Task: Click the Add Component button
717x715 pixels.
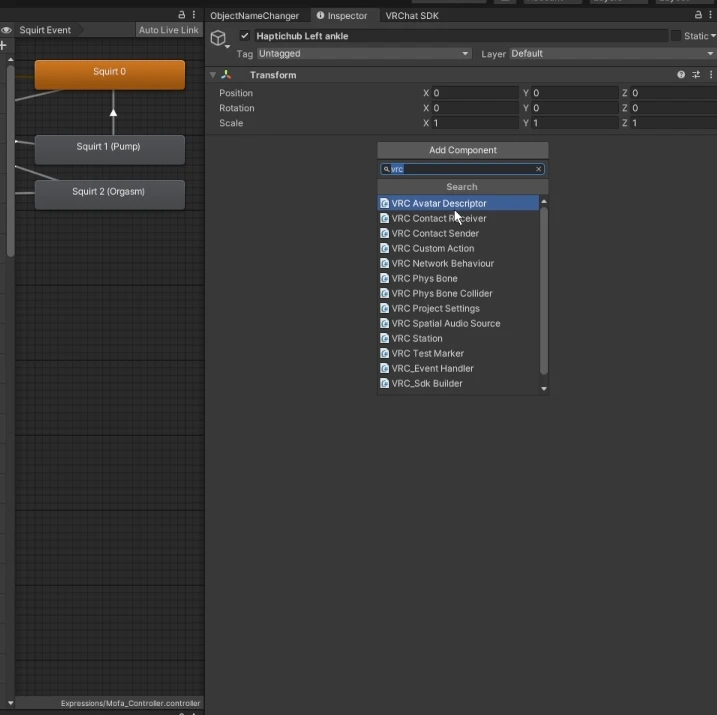Action: (463, 150)
